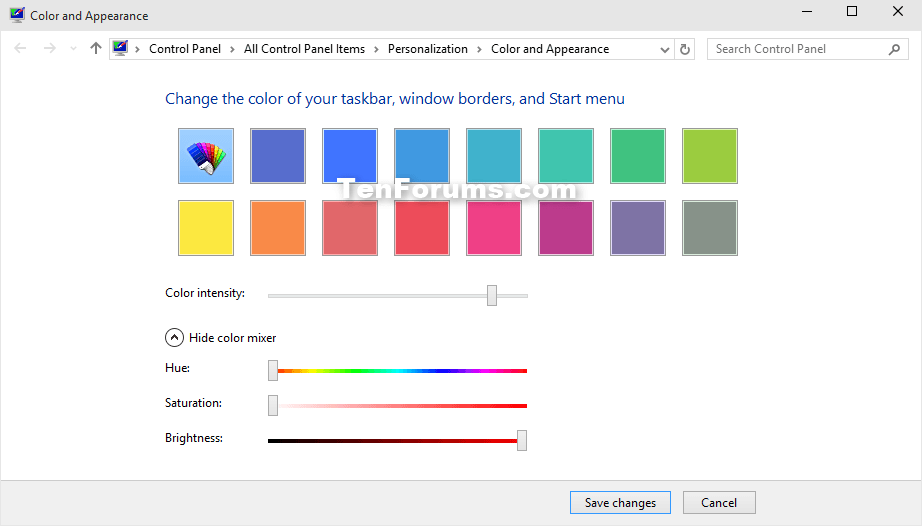Choose the salmon red swatch
This screenshot has height=526, width=922.
350,228
